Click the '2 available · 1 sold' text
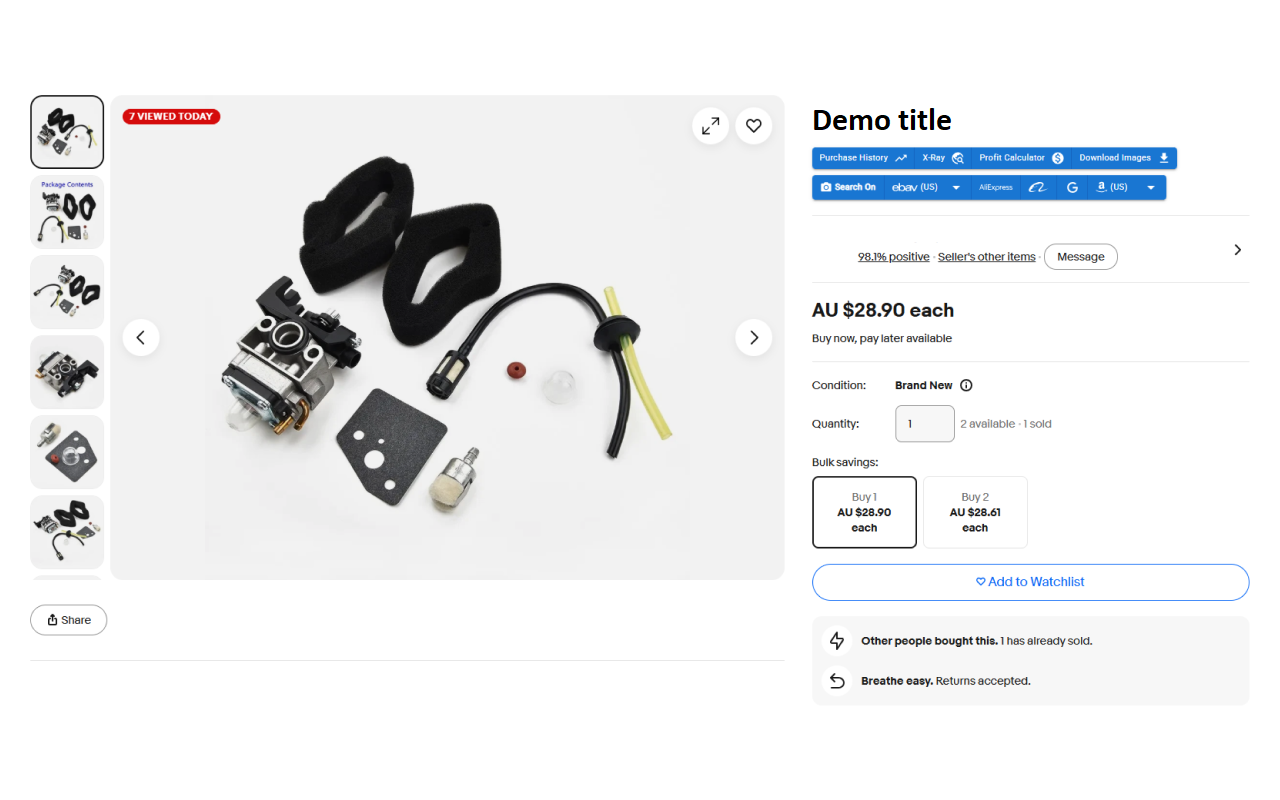This screenshot has height=800, width=1280. point(1006,424)
